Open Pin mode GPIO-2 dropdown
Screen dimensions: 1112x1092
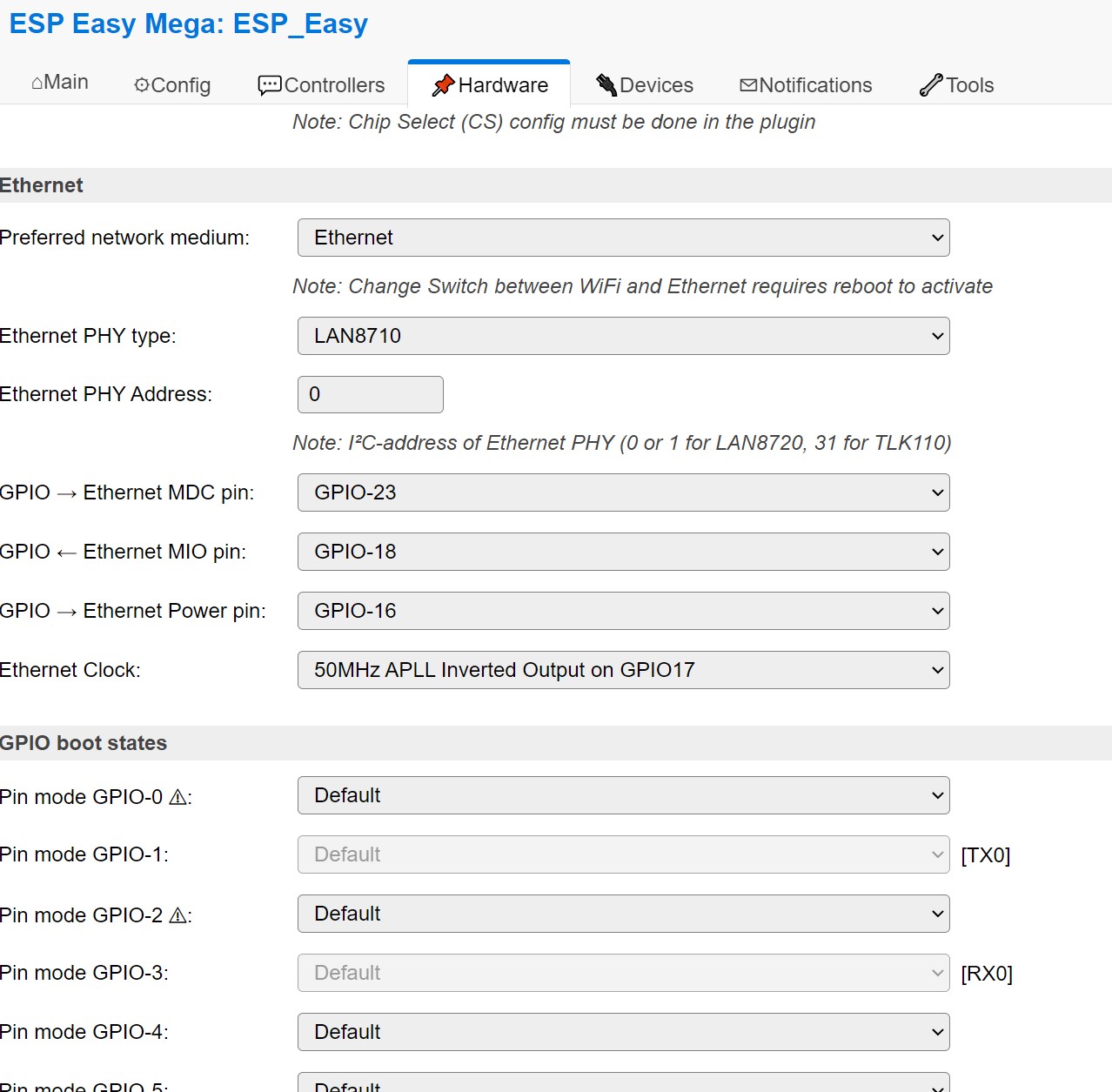623,914
